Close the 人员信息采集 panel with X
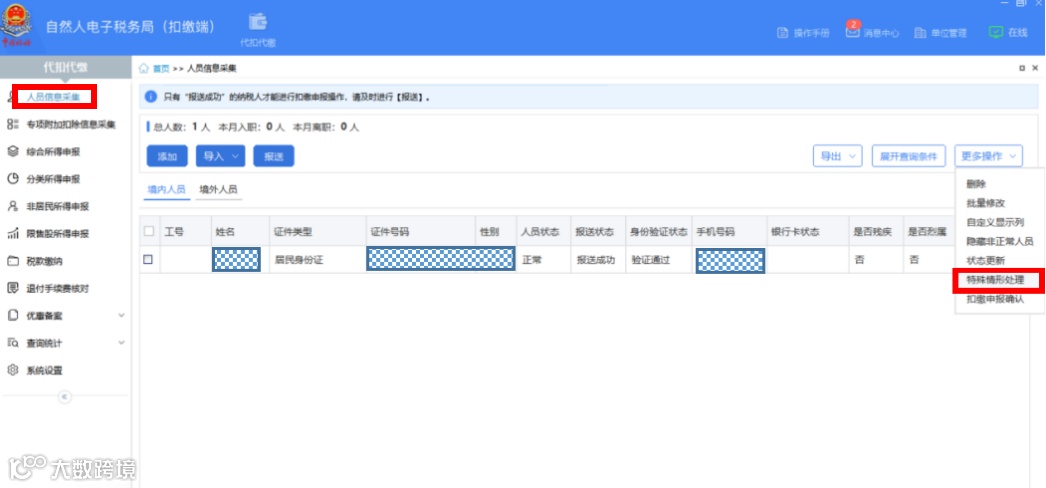 [1035, 69]
